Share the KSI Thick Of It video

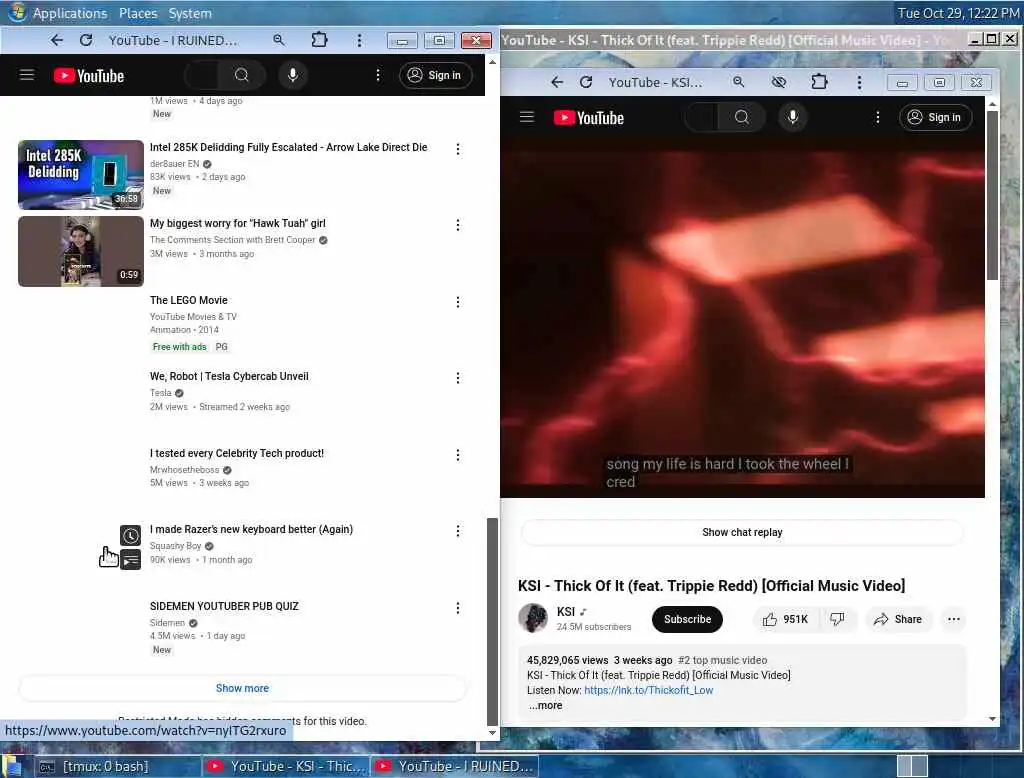pos(898,619)
